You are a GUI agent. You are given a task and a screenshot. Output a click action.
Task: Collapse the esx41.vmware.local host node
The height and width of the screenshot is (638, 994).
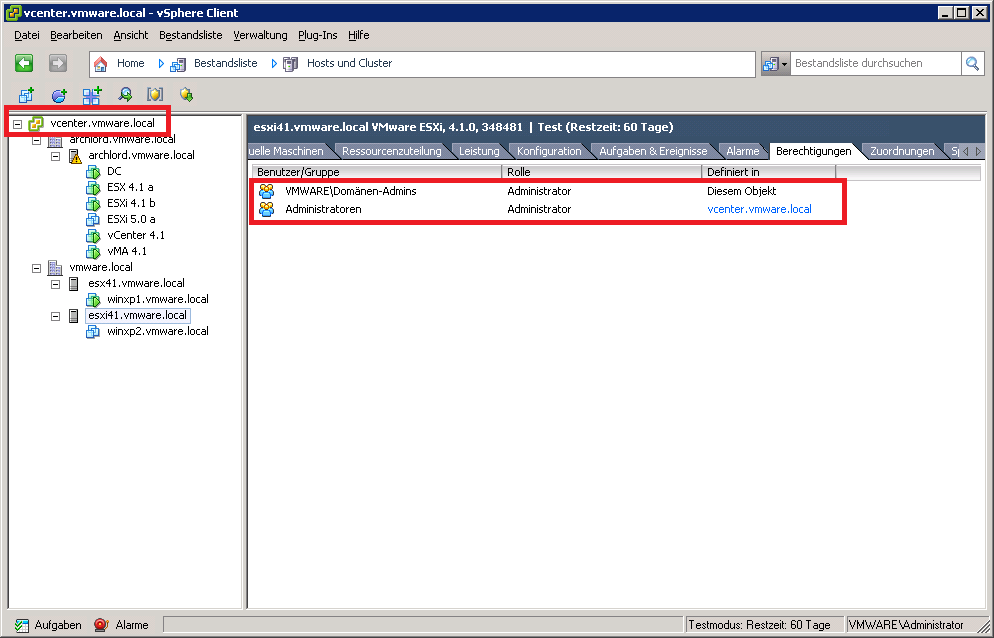tap(56, 283)
